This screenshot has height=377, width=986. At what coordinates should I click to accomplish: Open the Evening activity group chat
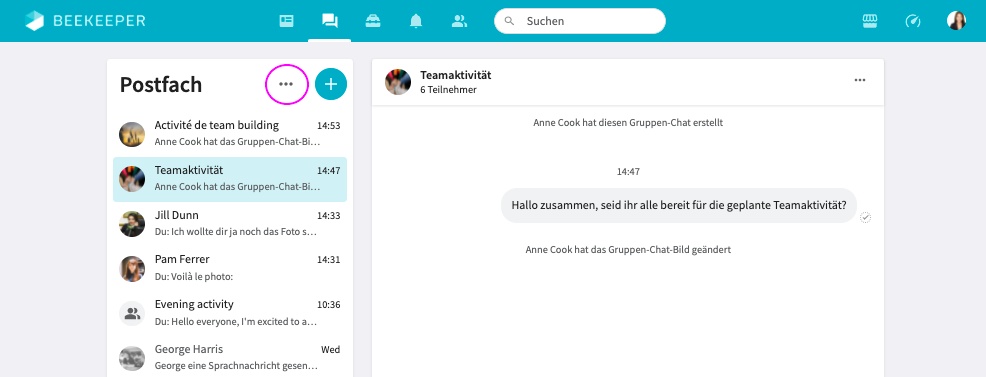click(x=230, y=313)
